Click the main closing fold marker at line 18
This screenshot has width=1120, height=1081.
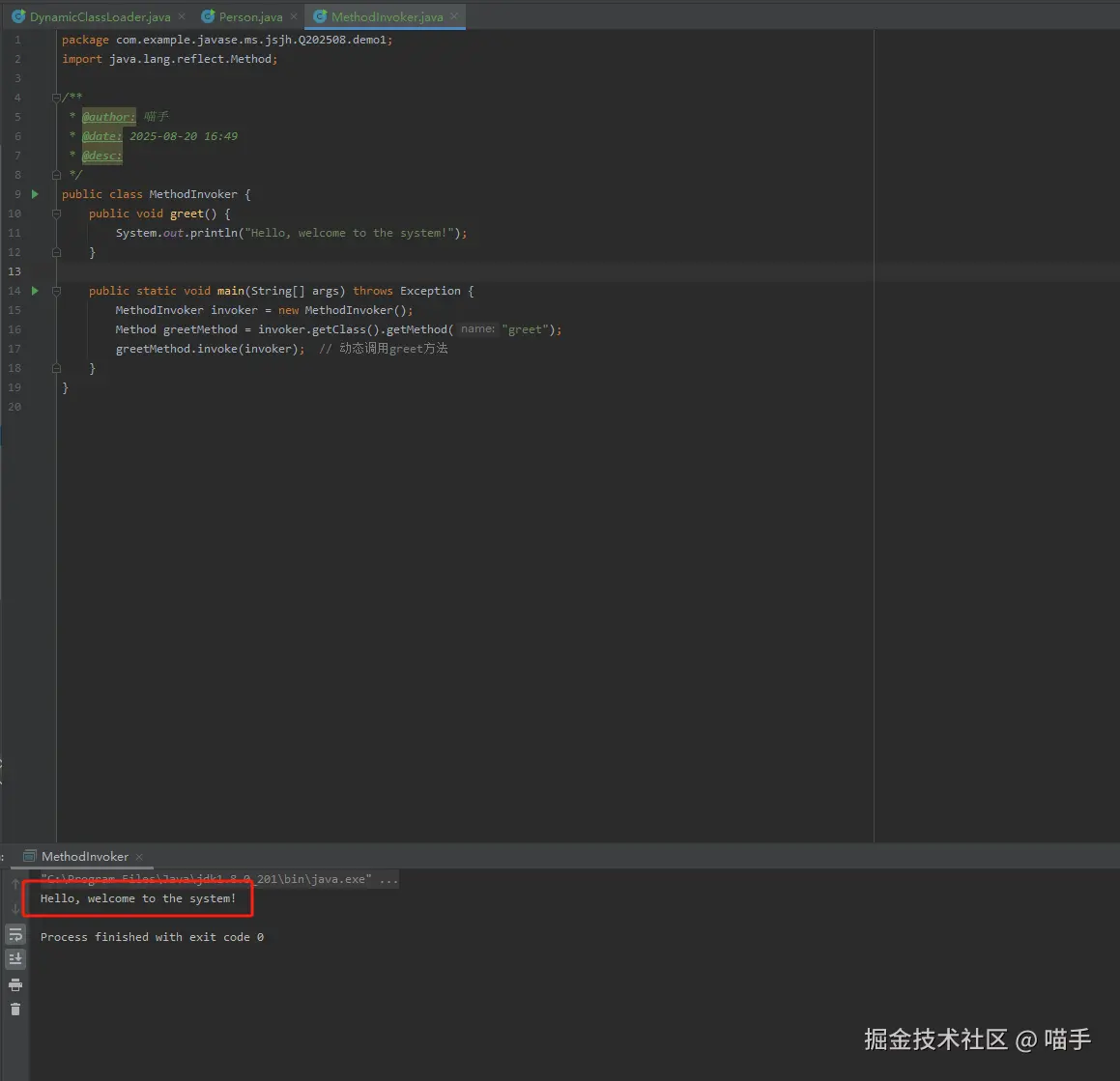pos(56,368)
